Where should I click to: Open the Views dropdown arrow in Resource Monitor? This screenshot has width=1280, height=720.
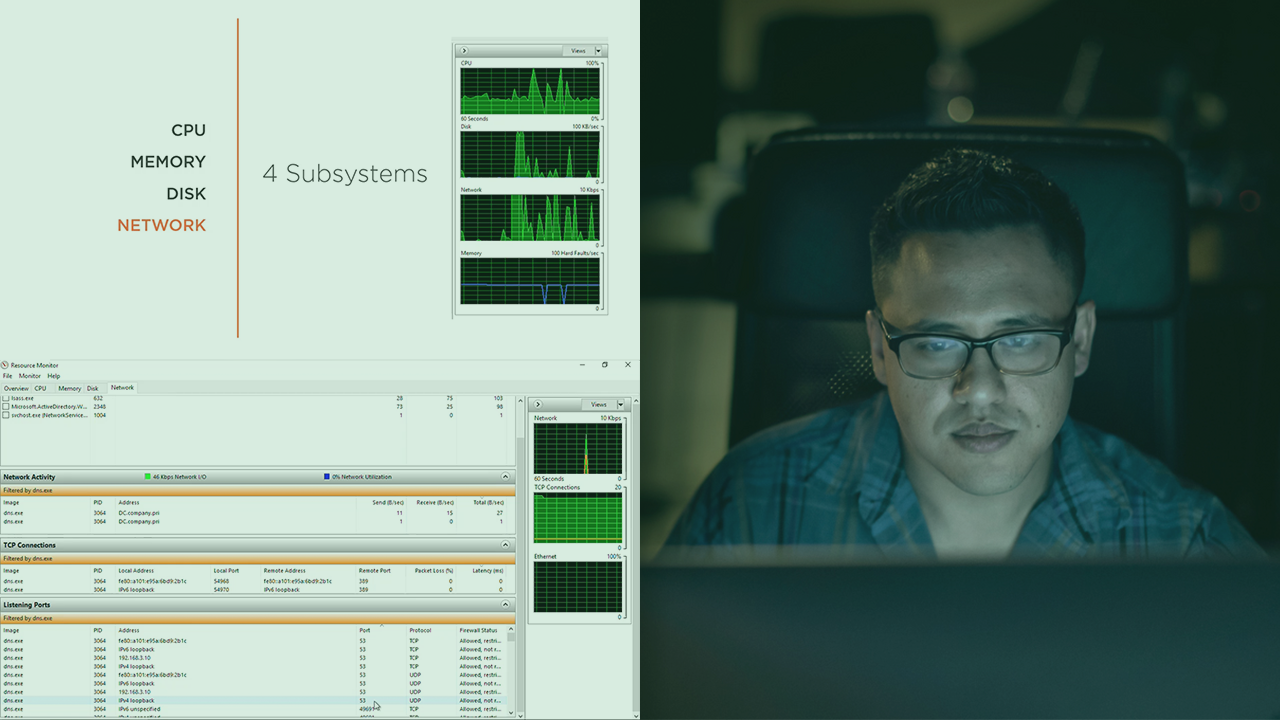tap(623, 405)
